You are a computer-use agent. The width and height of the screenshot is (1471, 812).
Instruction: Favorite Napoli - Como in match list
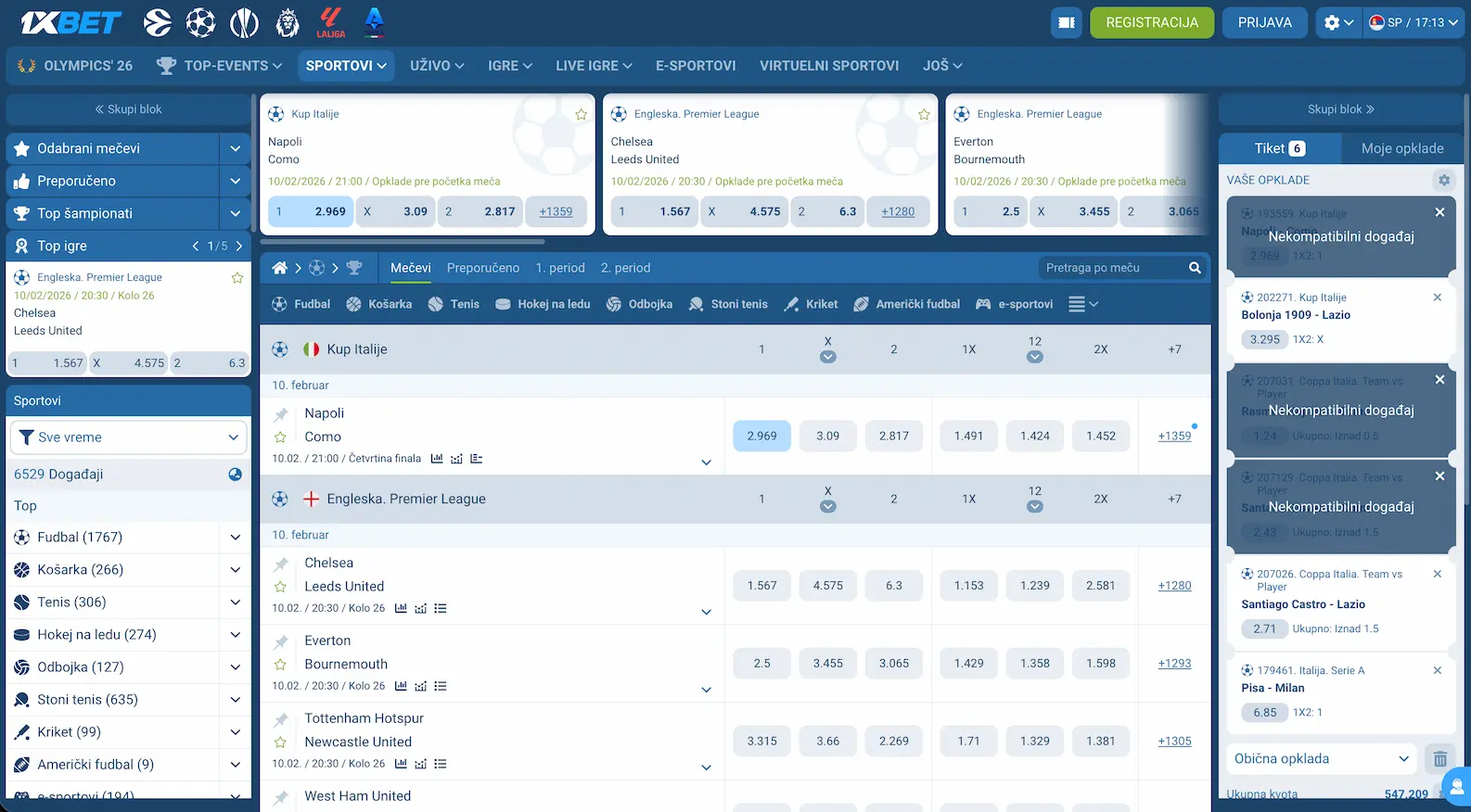pos(280,438)
